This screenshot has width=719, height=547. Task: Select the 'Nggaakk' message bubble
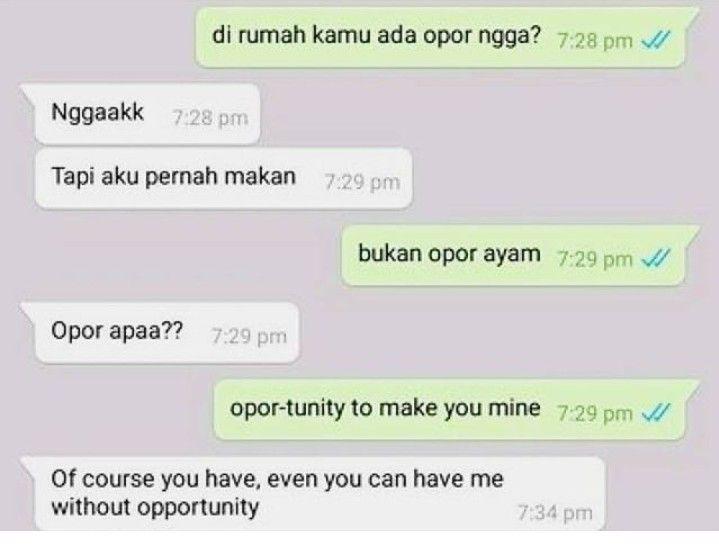click(141, 114)
